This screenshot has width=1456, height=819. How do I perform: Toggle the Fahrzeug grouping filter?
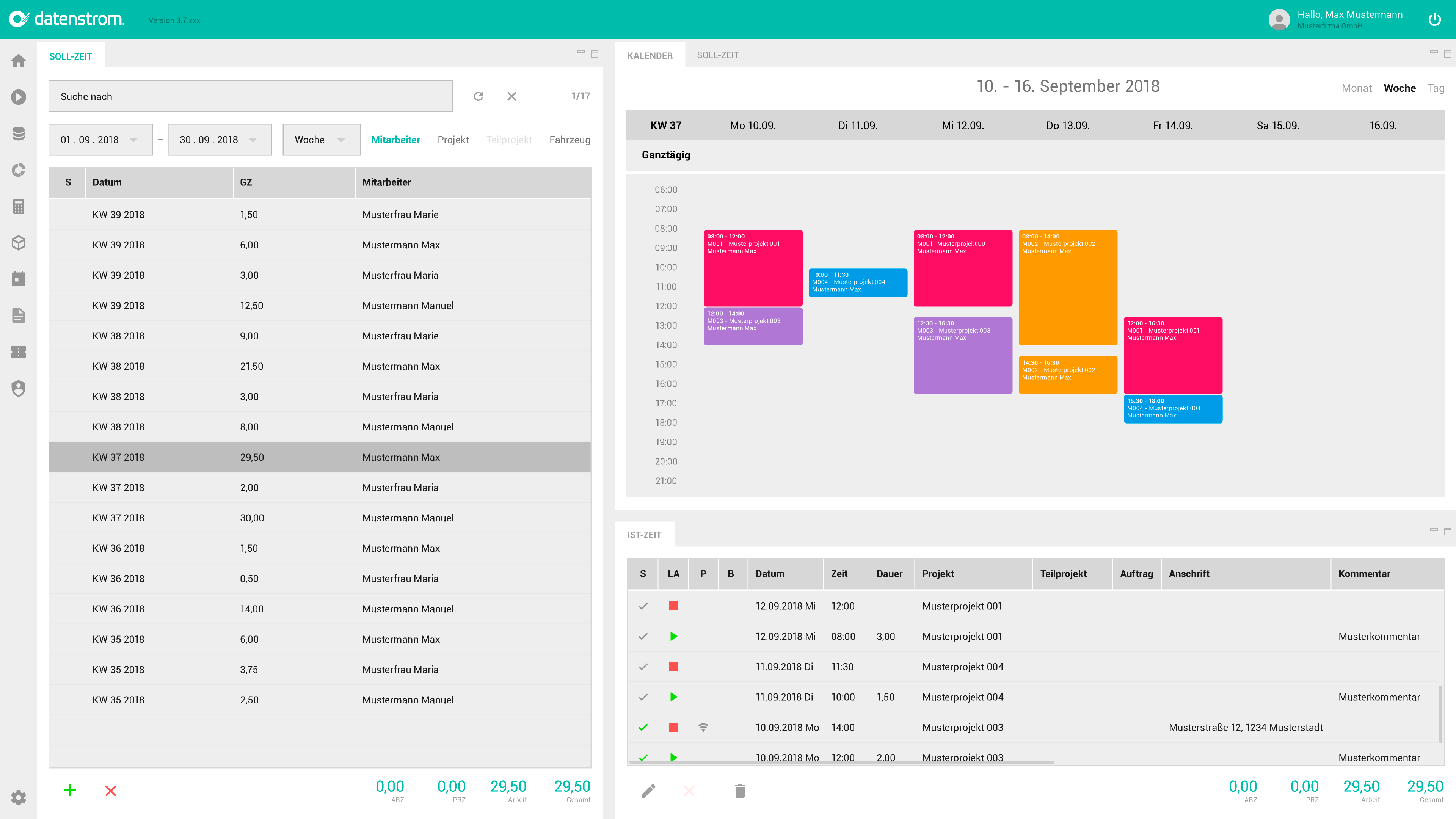click(x=569, y=140)
